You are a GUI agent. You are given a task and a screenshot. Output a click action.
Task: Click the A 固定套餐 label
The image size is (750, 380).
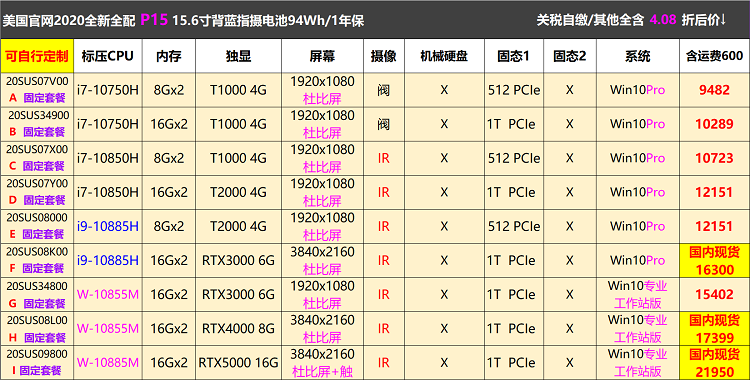[x=37, y=98]
